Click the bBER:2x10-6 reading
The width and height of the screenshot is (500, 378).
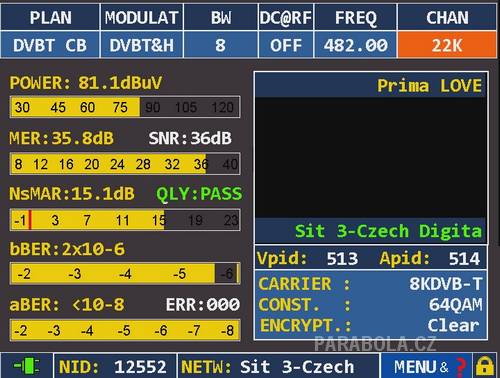pos(67,249)
